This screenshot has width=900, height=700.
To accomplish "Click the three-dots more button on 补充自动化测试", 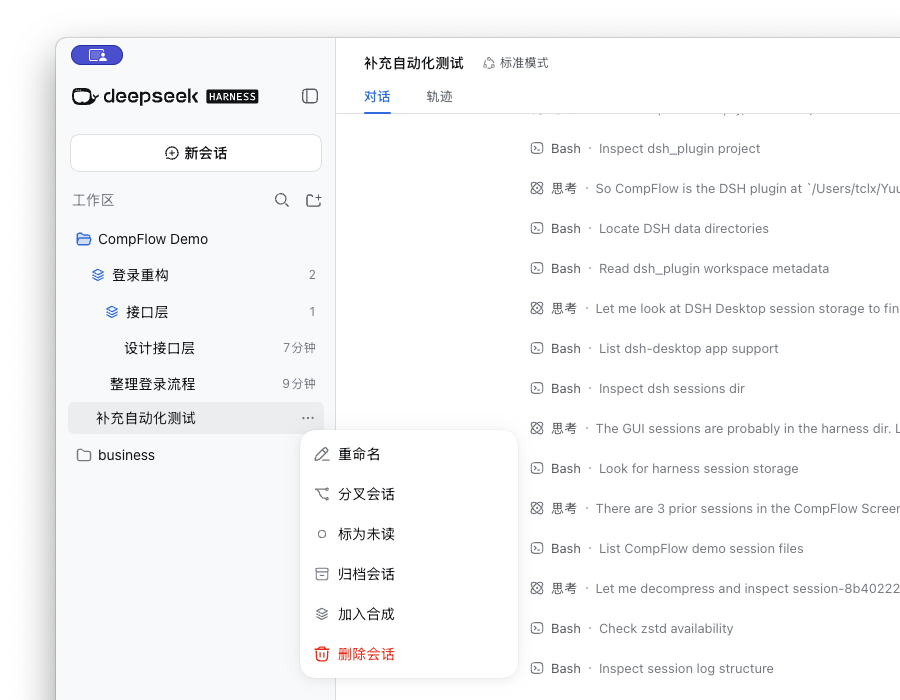I will coord(308,418).
